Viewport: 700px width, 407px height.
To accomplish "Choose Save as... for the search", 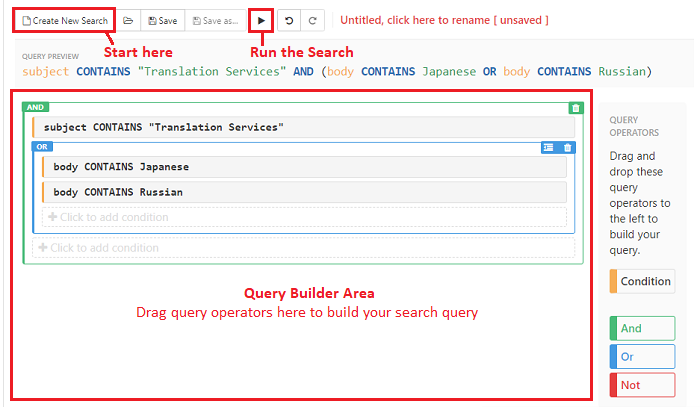I will pos(216,21).
